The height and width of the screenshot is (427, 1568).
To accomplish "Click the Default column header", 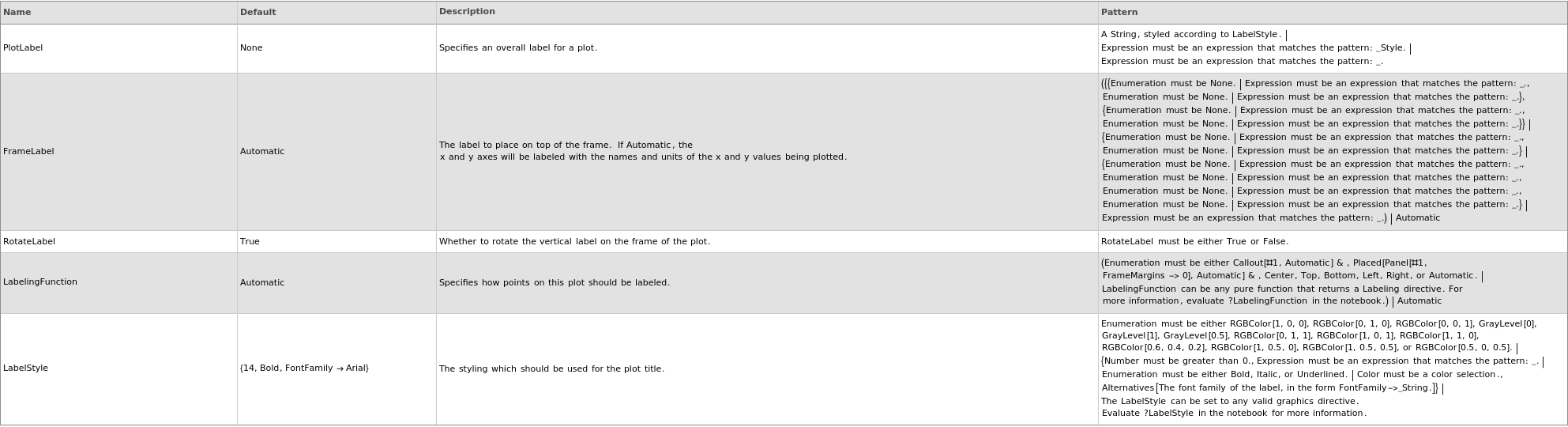I will pos(258,13).
